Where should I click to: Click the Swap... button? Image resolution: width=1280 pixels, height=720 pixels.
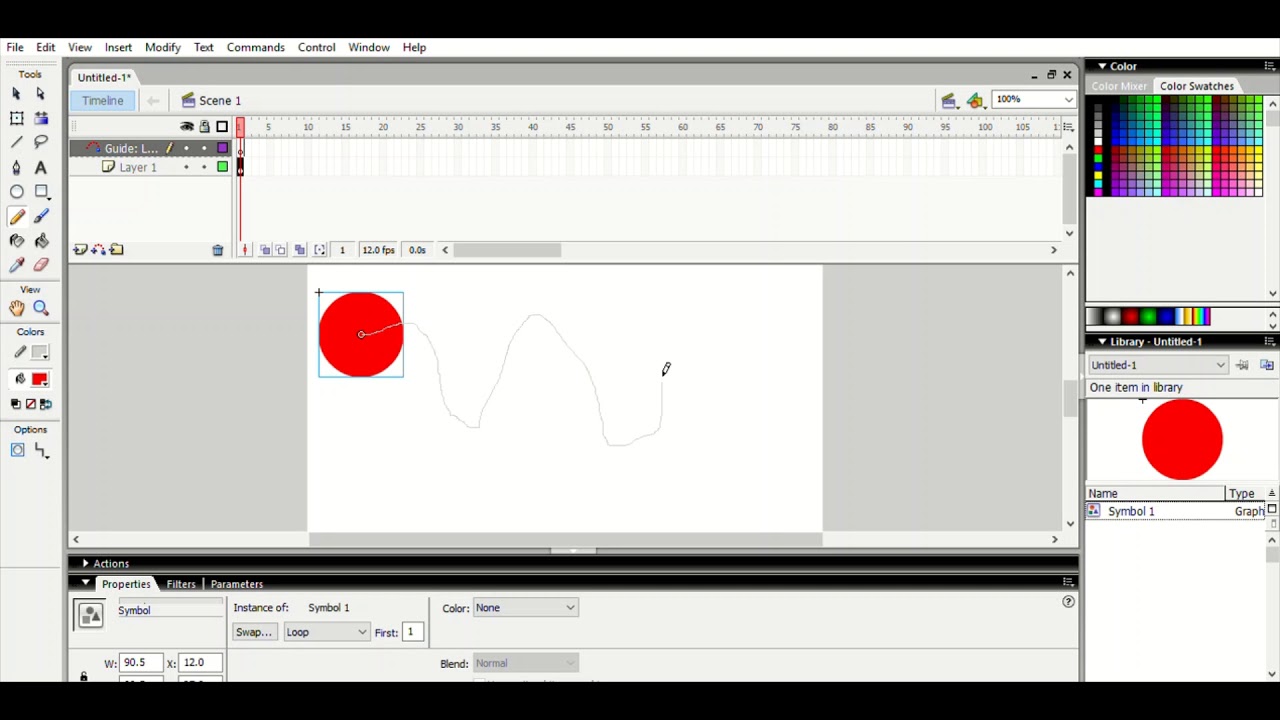tap(253, 632)
